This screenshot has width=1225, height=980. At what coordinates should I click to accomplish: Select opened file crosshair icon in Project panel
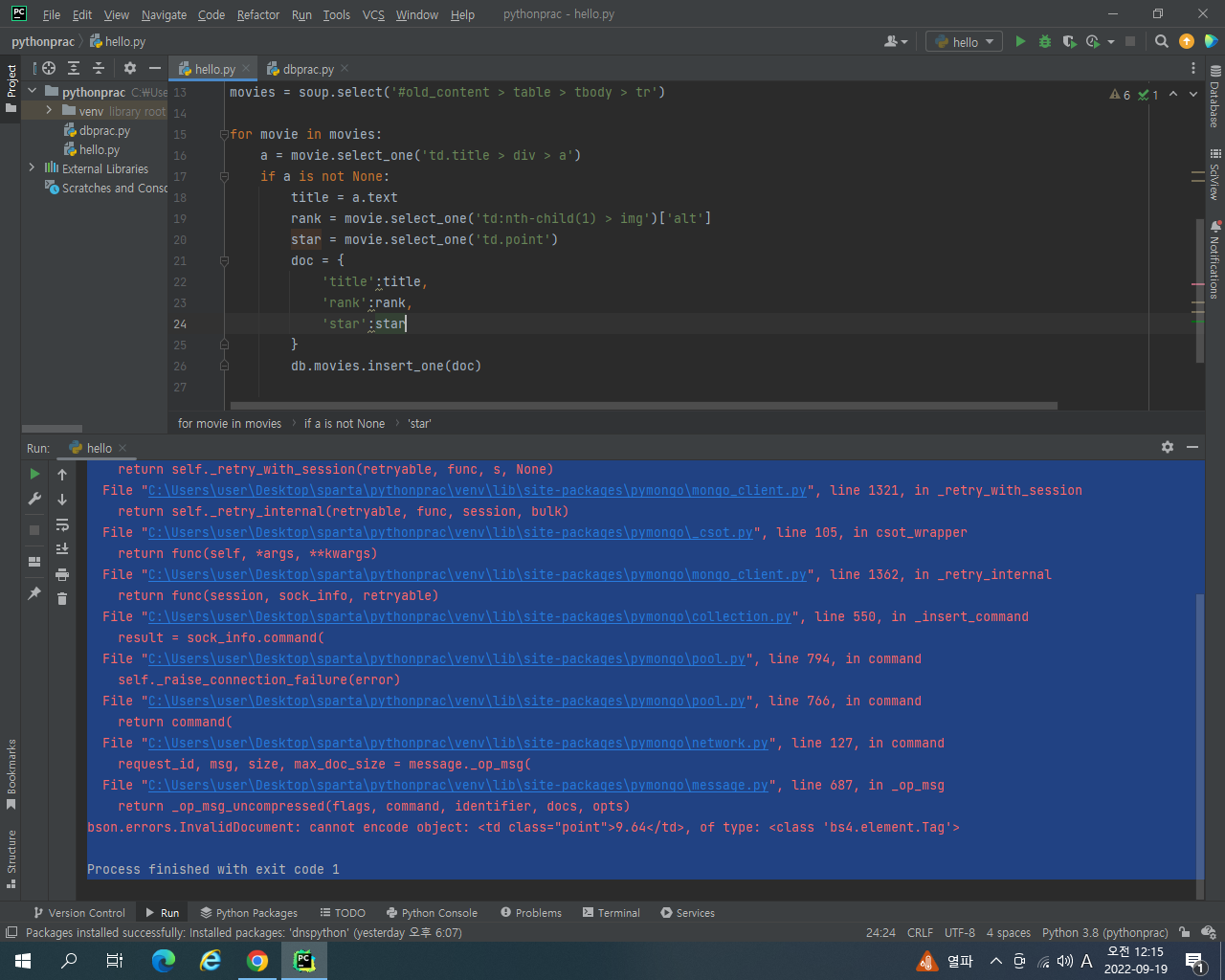[49, 68]
